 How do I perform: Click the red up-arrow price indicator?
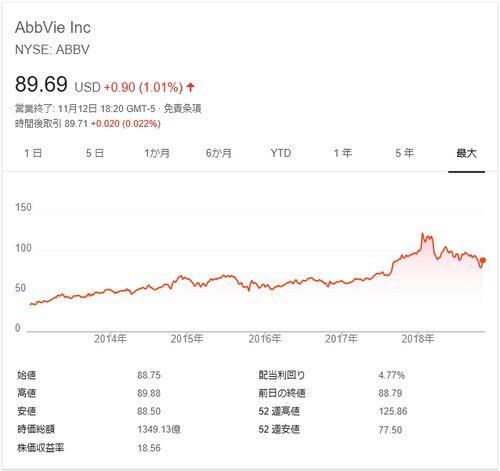190,87
